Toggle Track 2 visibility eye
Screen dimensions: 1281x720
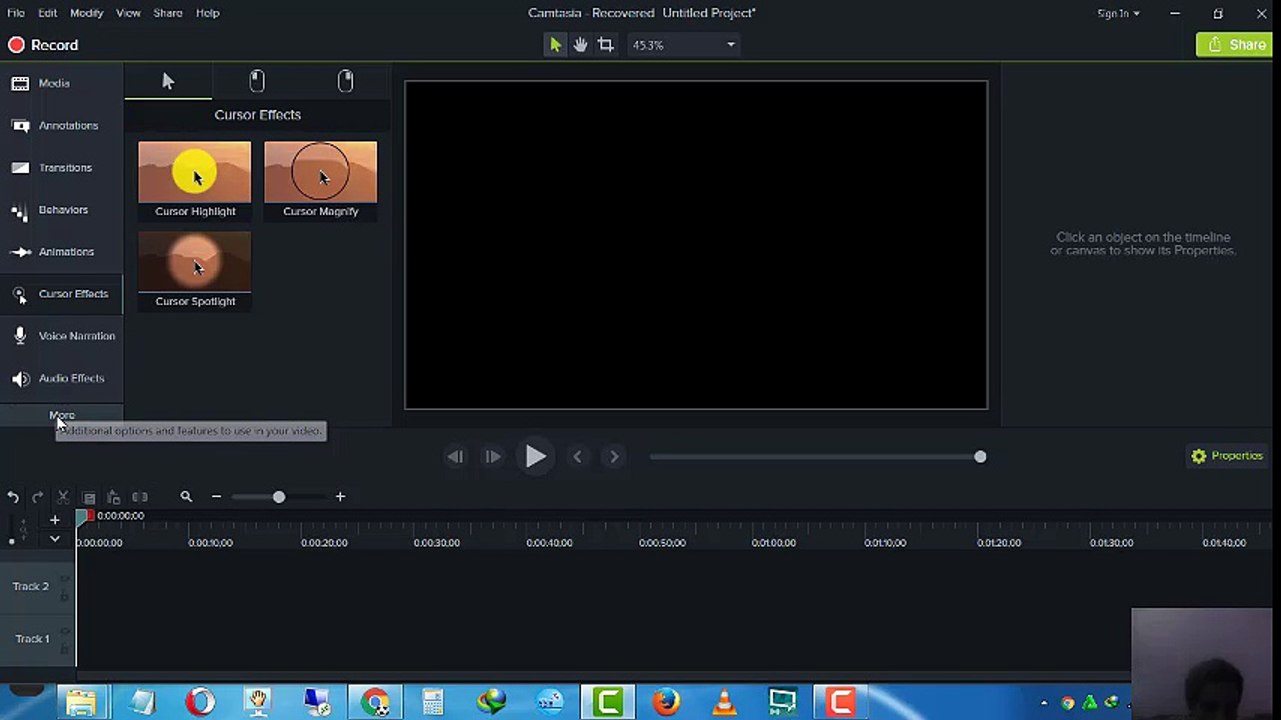pos(65,579)
